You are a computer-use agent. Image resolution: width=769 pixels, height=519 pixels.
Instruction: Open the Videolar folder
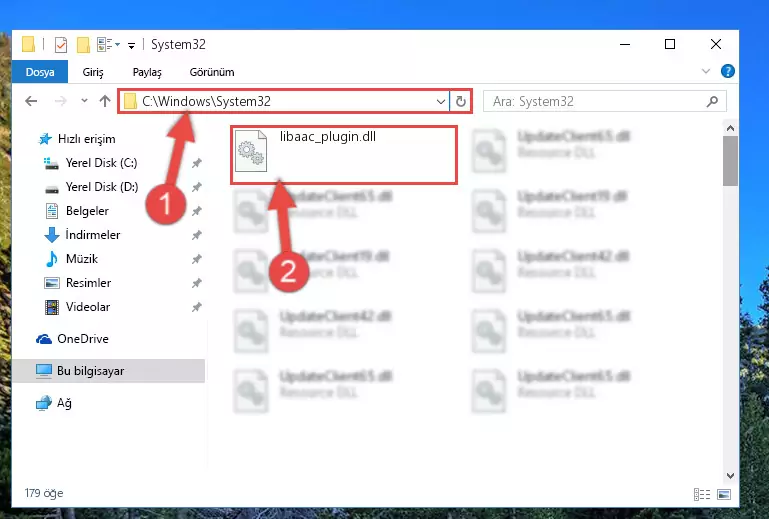[x=88, y=307]
